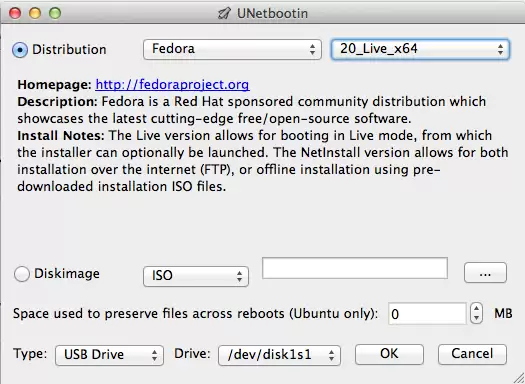Select the Distribution radio button
Screen dimensions: 525x384
click(x=20, y=50)
